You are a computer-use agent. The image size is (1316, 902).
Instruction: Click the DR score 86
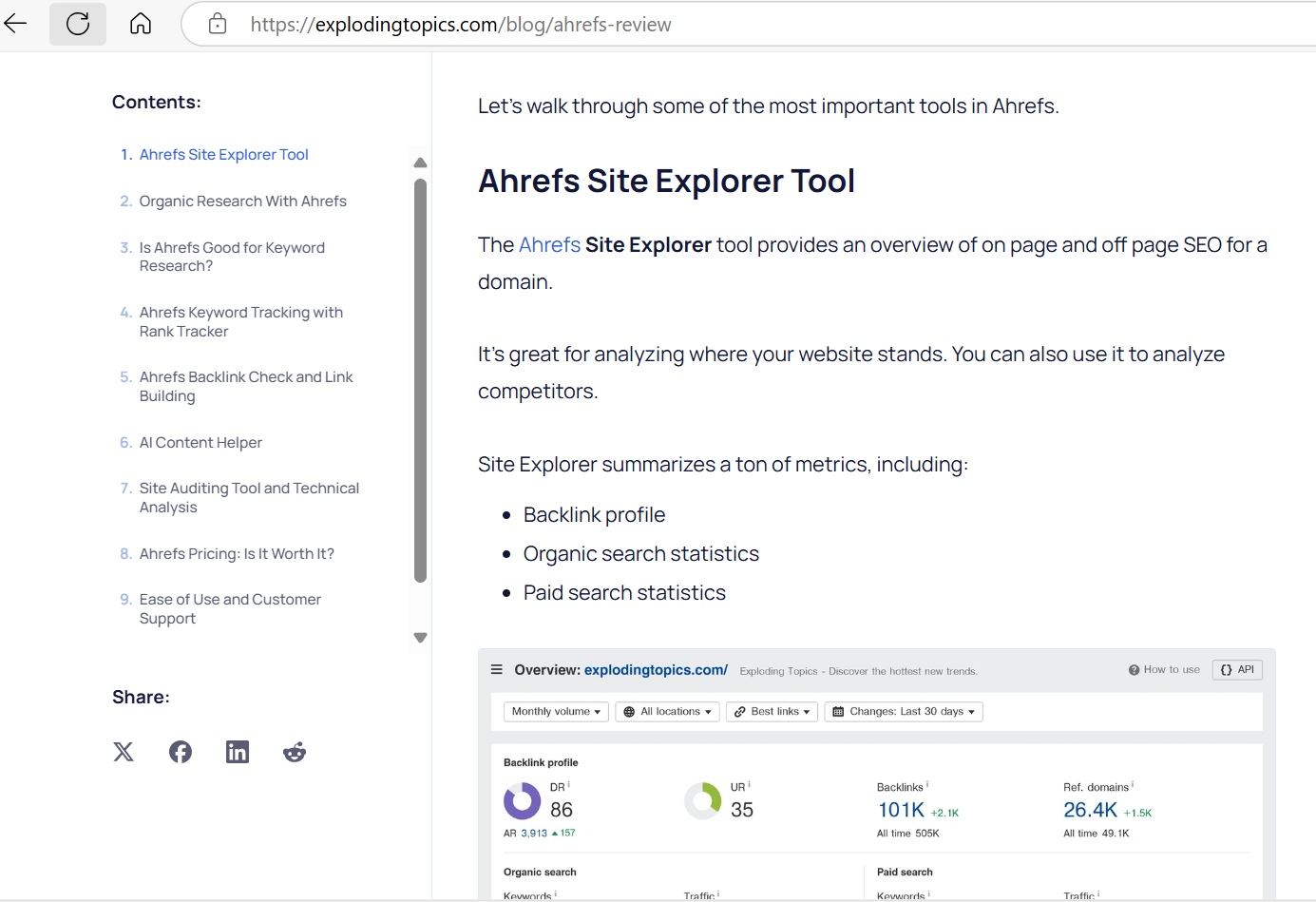(x=562, y=810)
